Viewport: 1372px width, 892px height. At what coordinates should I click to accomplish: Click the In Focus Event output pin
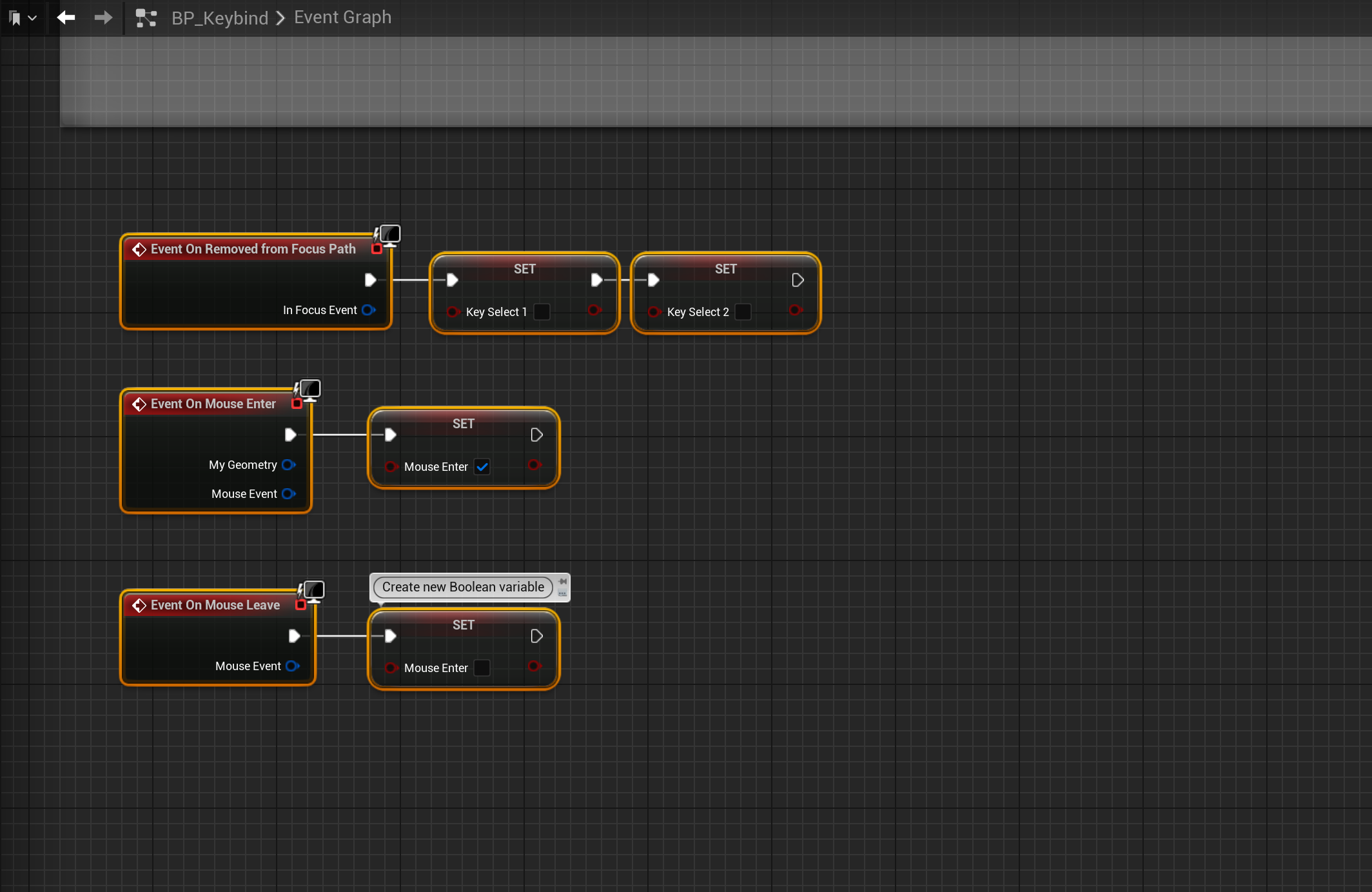(368, 310)
